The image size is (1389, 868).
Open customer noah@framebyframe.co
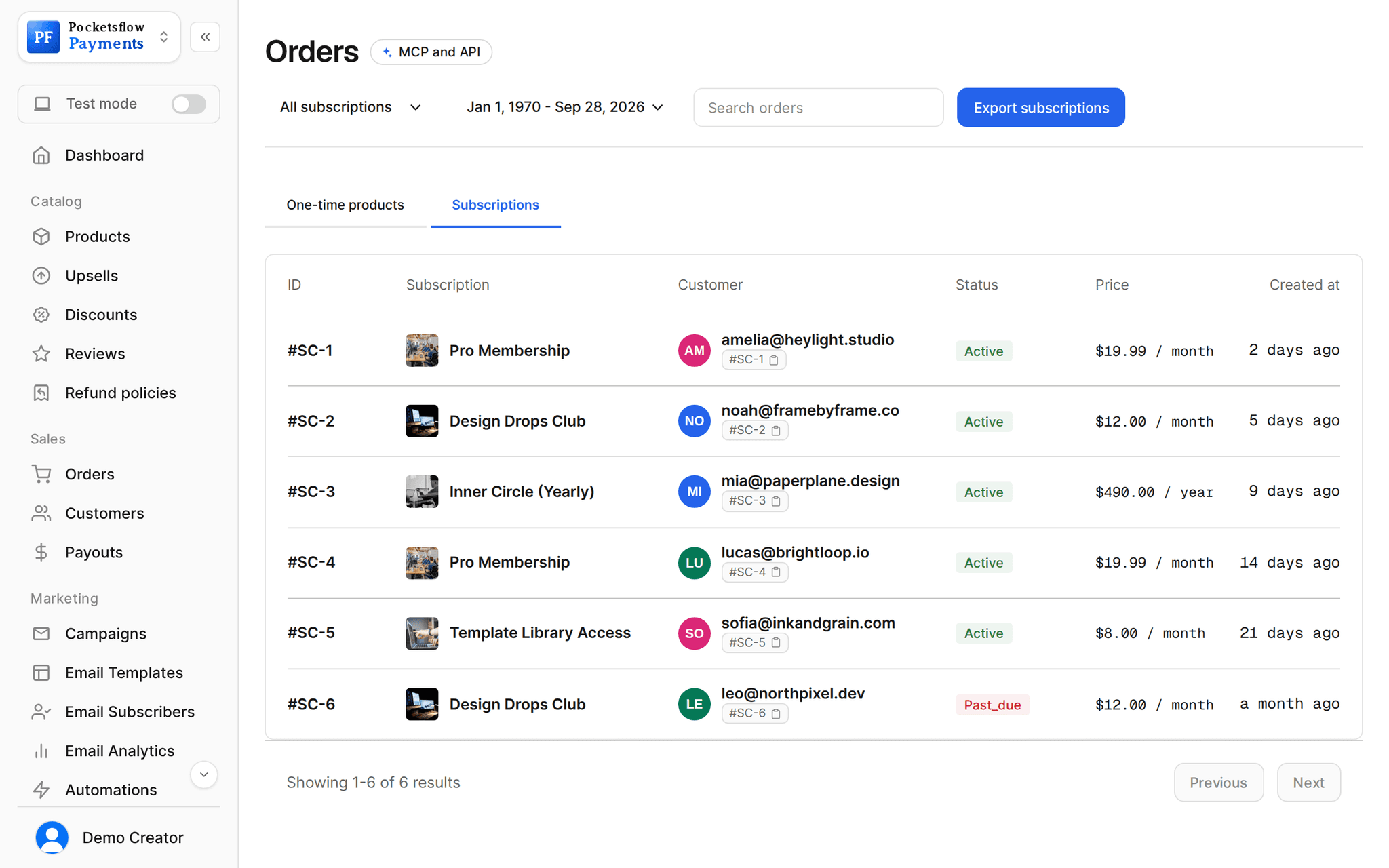click(x=810, y=410)
